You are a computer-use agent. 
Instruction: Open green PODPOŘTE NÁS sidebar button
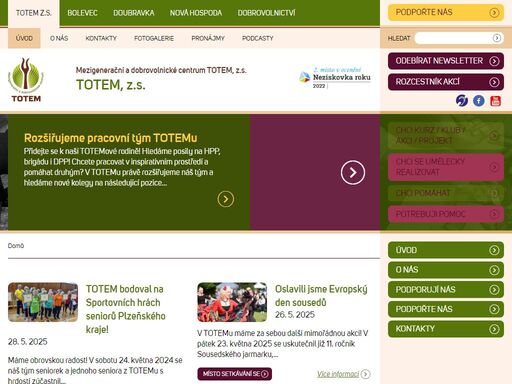(446, 309)
